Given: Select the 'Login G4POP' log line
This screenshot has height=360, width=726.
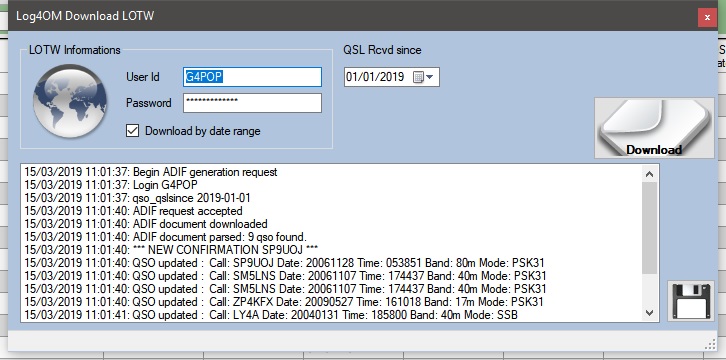Looking at the screenshot, I should click(111, 185).
